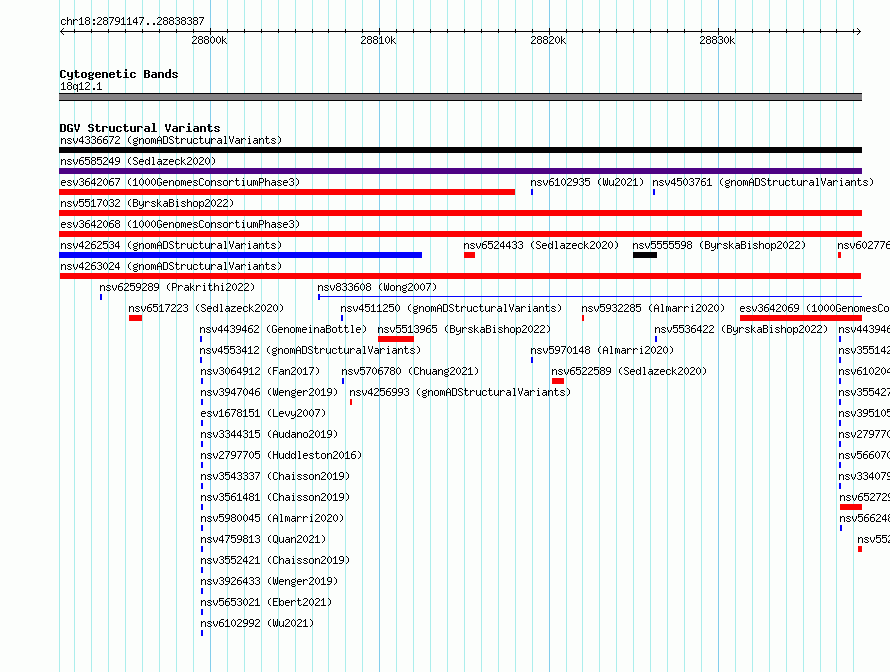Click the nsv6102935 Wu2021 label
Viewport: 890px width, 672px height.
click(587, 182)
